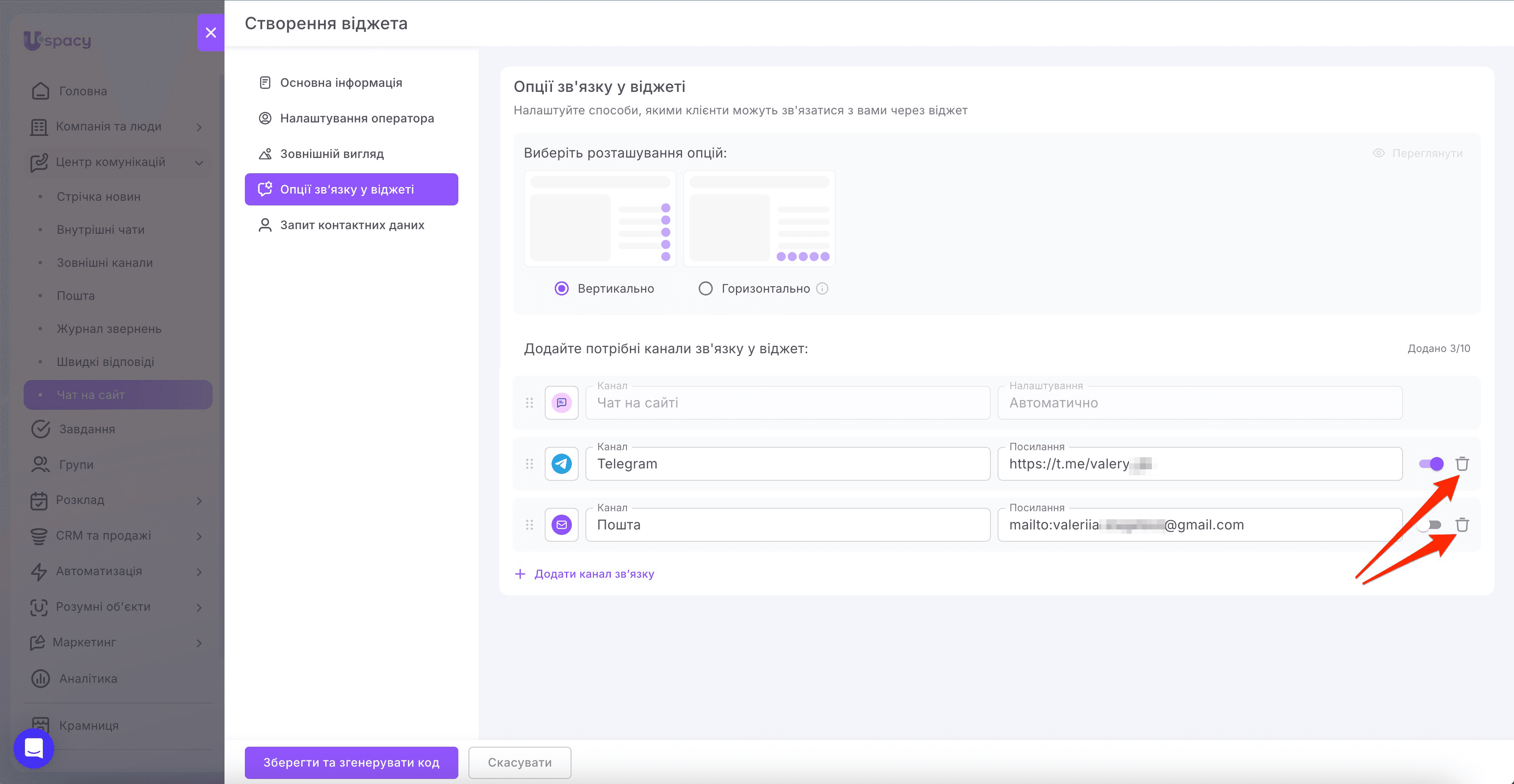The width and height of the screenshot is (1514, 784).
Task: Collapse the Центр комунікацій section chevron
Action: (199, 163)
